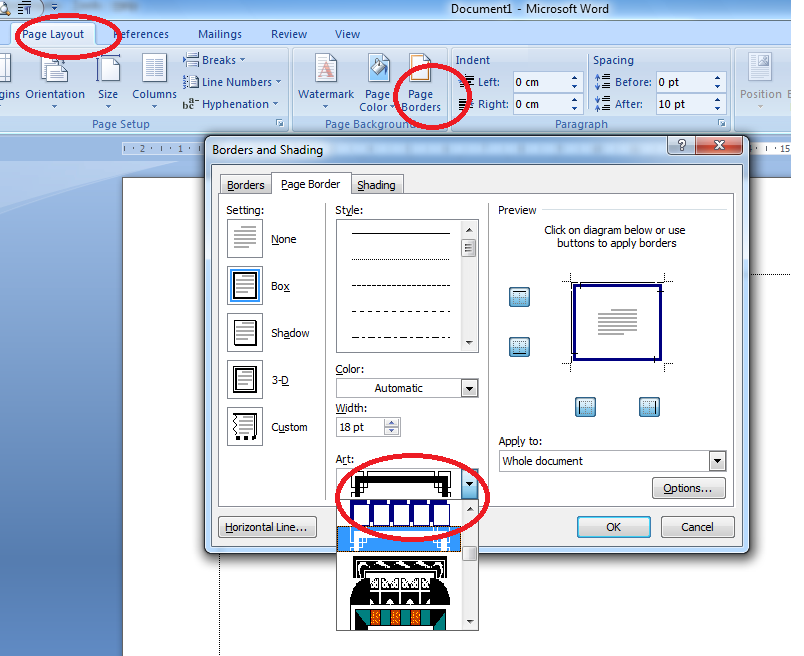Click the Spacing Before field

tap(684, 82)
